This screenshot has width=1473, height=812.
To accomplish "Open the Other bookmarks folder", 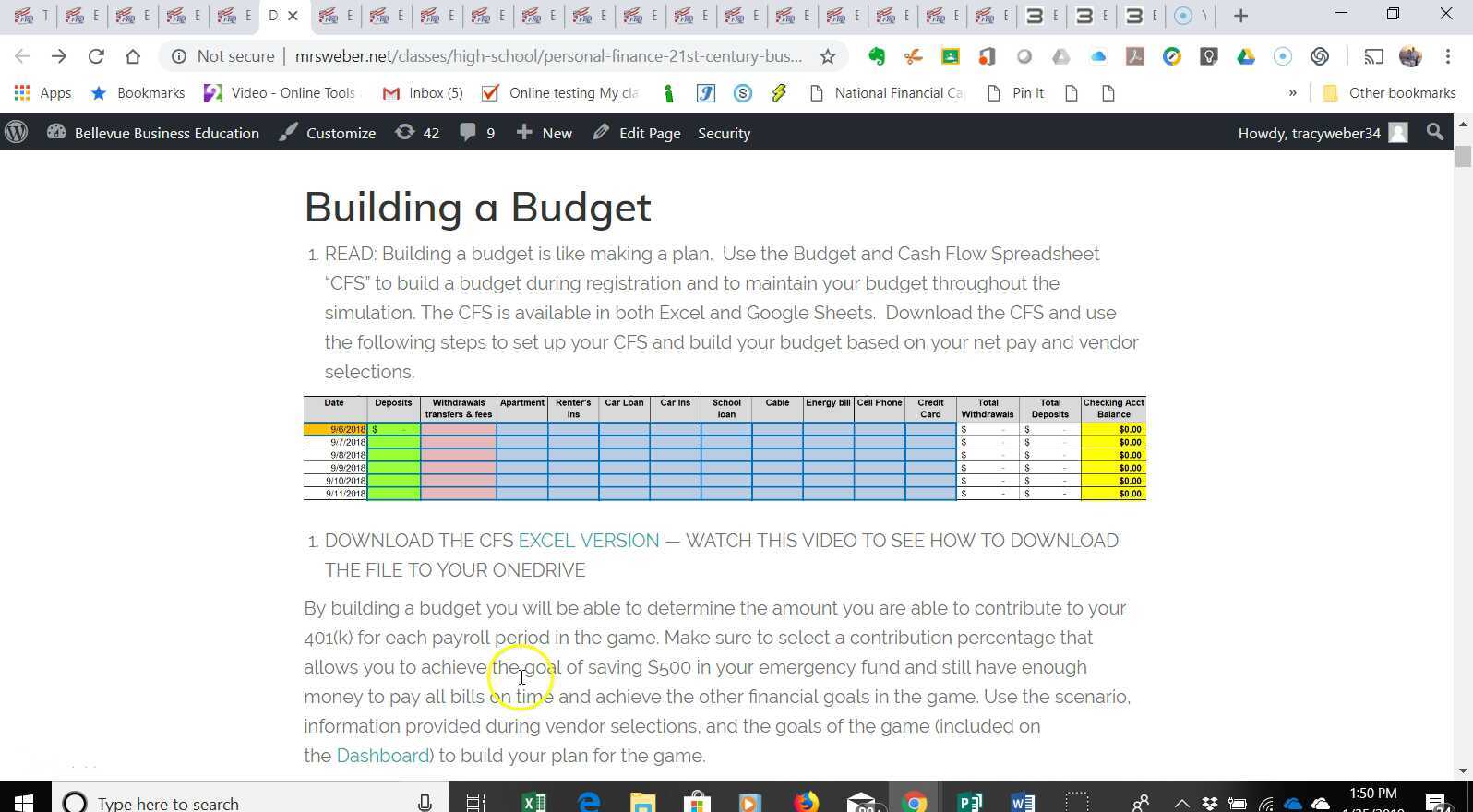I will pos(1389,92).
